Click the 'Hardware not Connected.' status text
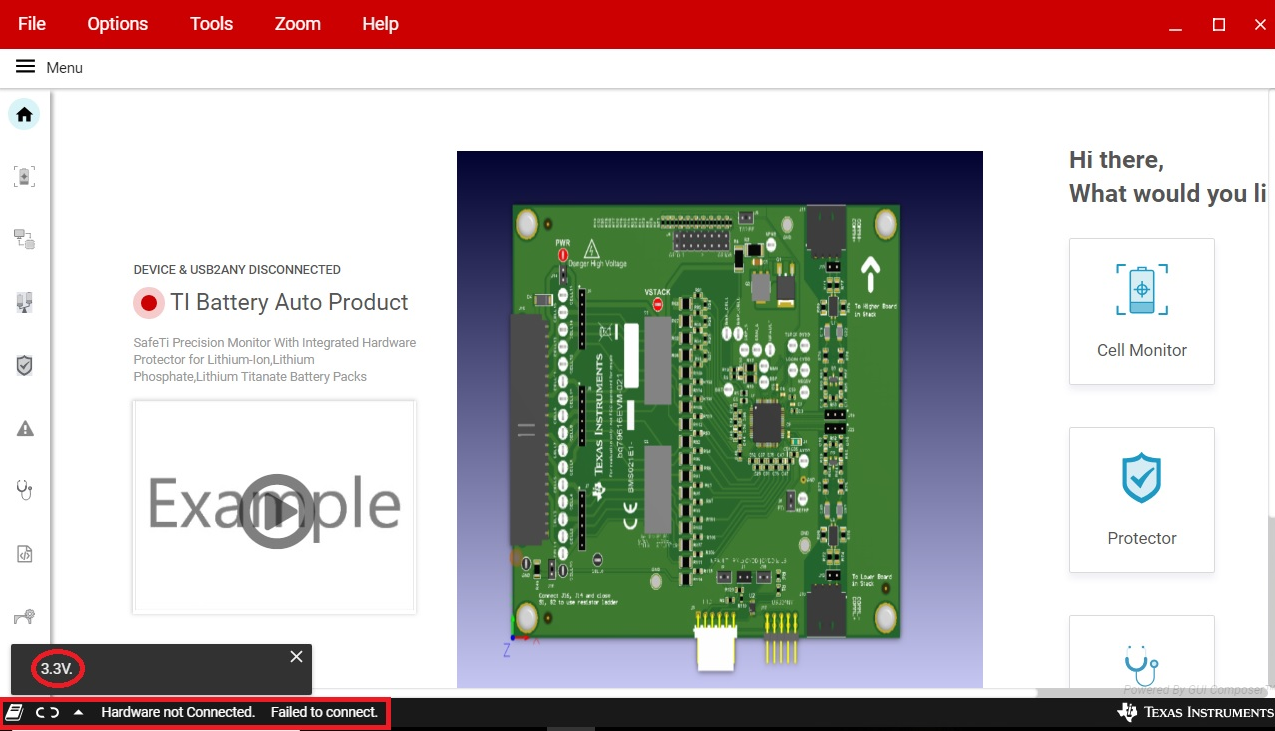Image resolution: width=1275 pixels, height=731 pixels. [x=178, y=712]
